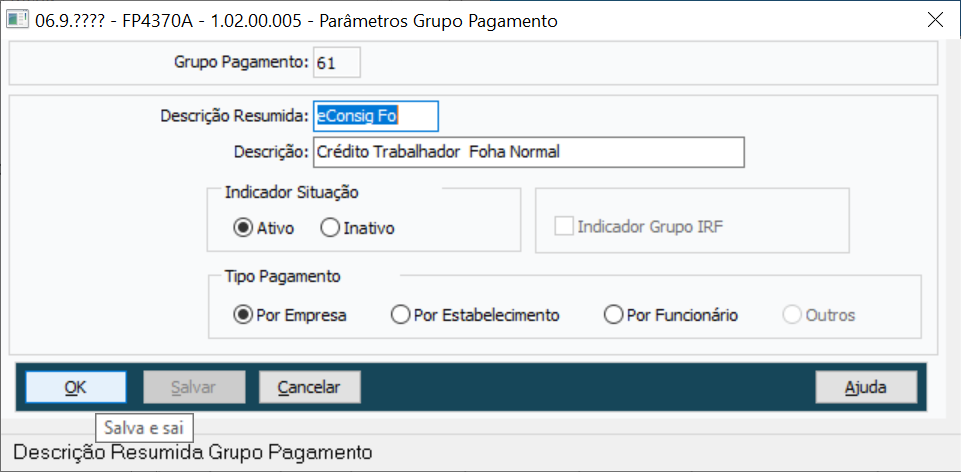Select the Outros payment type option
This screenshot has width=961, height=472.
(792, 315)
